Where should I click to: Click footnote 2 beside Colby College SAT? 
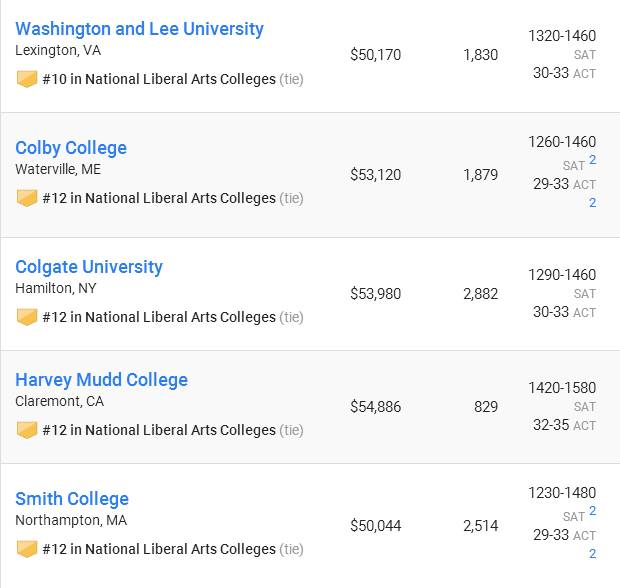592,160
